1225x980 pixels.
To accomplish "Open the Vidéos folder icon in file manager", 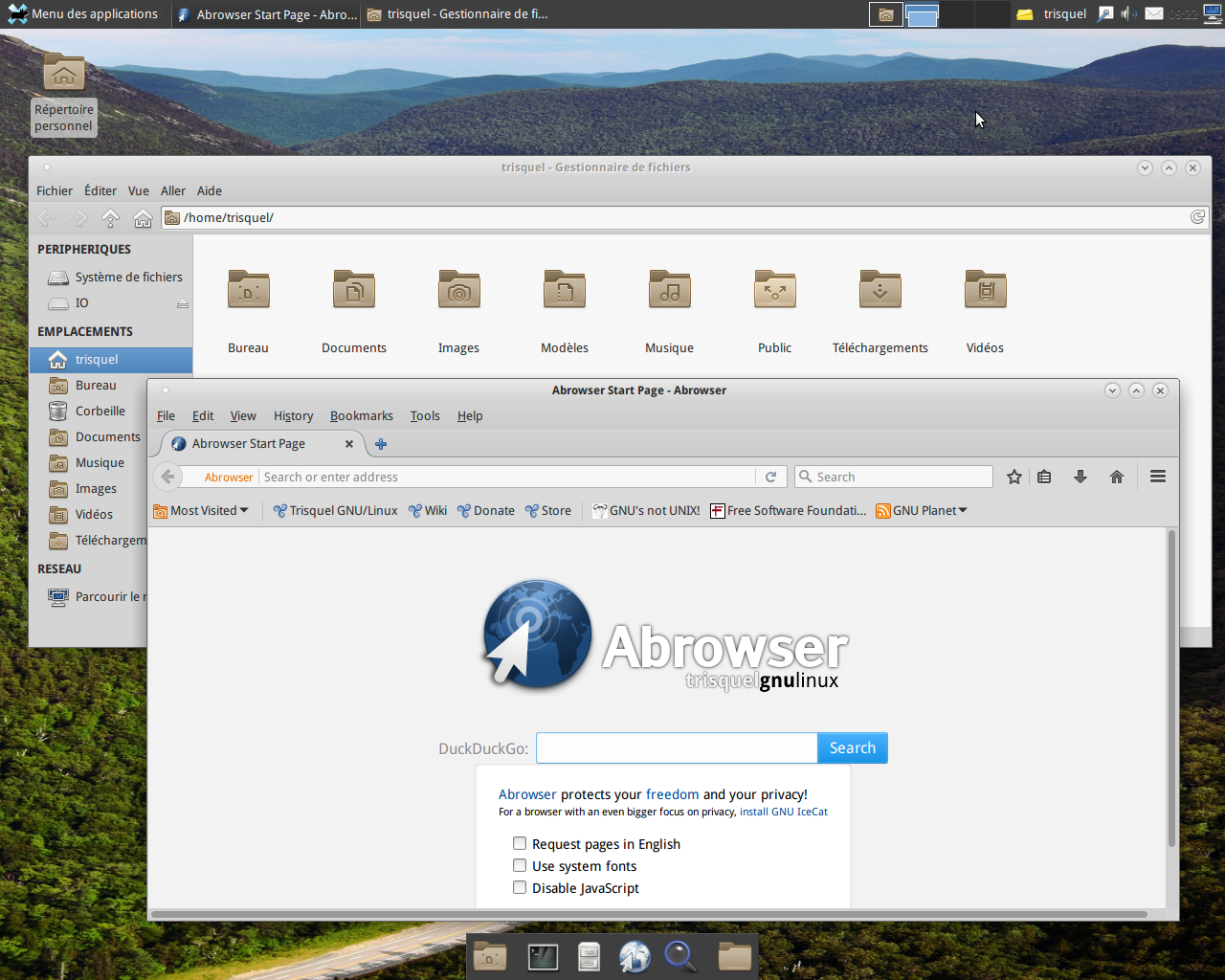I will coord(986,290).
